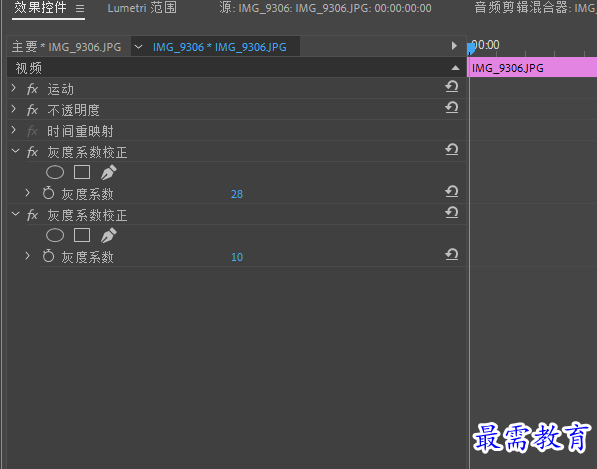597x469 pixels.
Task: Toggle the fx switch of the first 灰度系数校正
Action: point(32,152)
